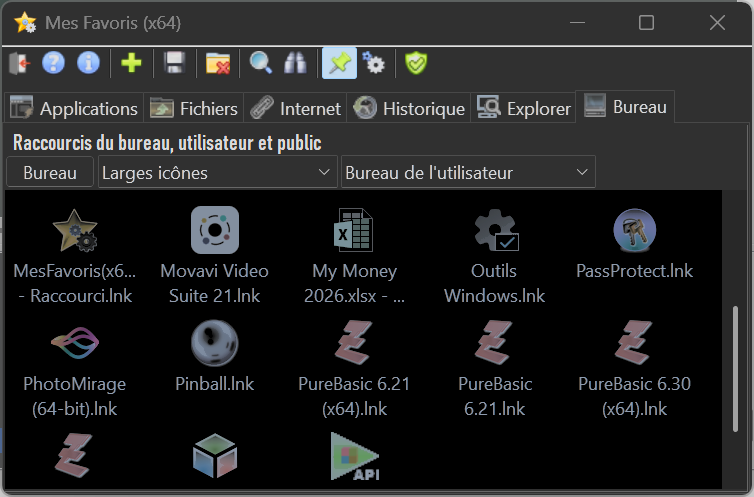The image size is (754, 497).
Task: Open settings with the gears icon
Action: [374, 64]
